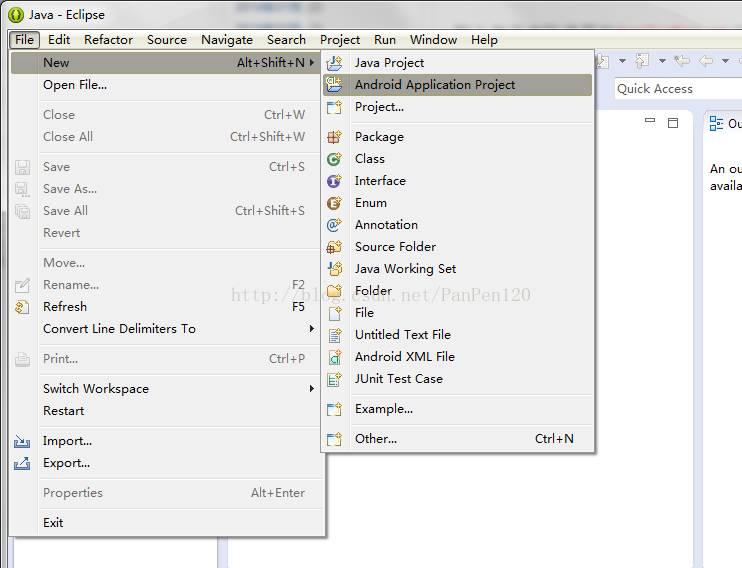This screenshot has height=568, width=742.
Task: Select Restart in File menu
Action: coord(166,411)
